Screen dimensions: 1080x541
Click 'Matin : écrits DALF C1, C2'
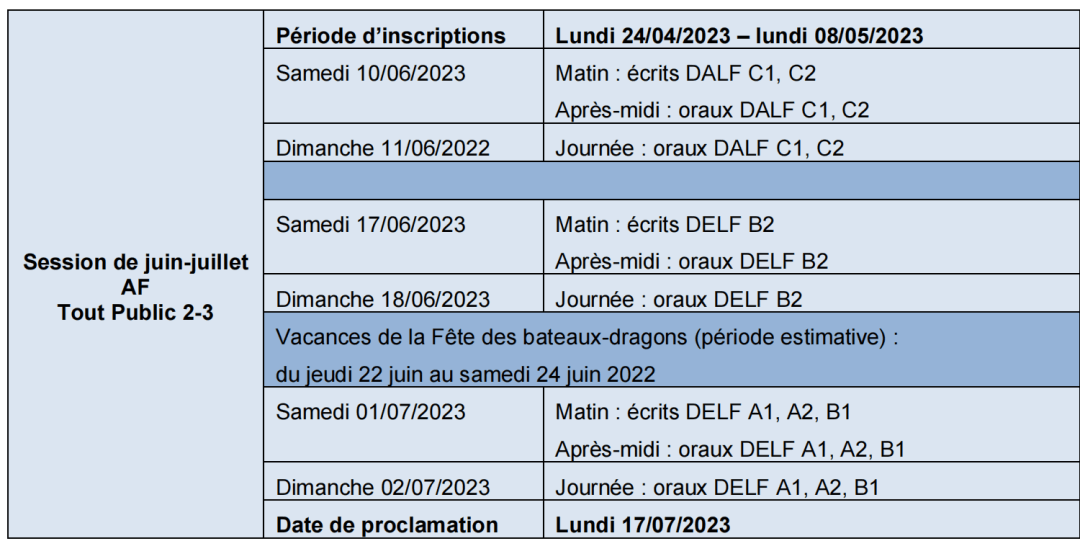coord(685,73)
